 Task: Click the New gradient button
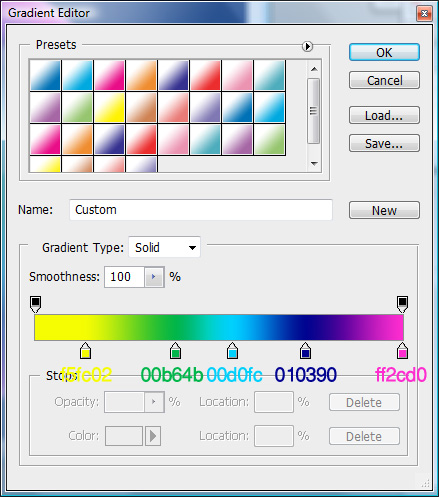(384, 210)
